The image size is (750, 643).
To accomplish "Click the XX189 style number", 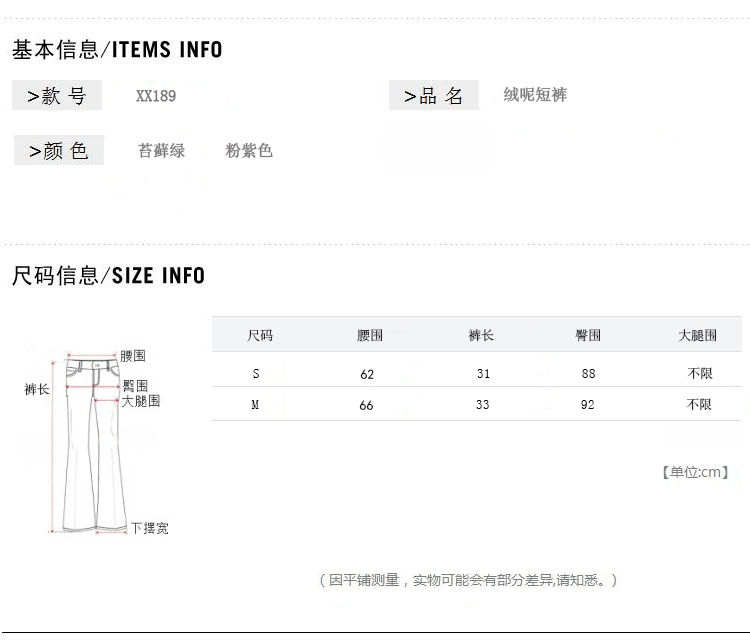I will (x=156, y=96).
